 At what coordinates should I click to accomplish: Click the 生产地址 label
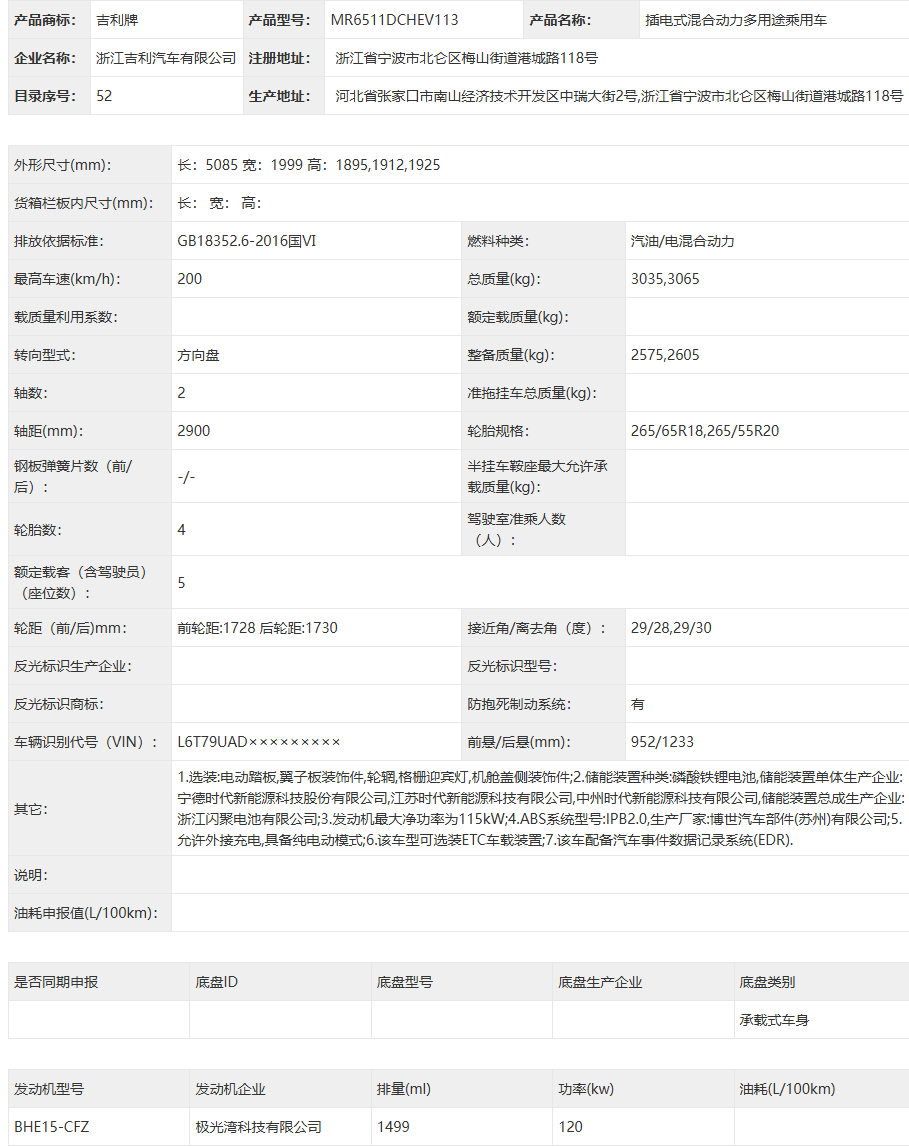click(x=279, y=96)
